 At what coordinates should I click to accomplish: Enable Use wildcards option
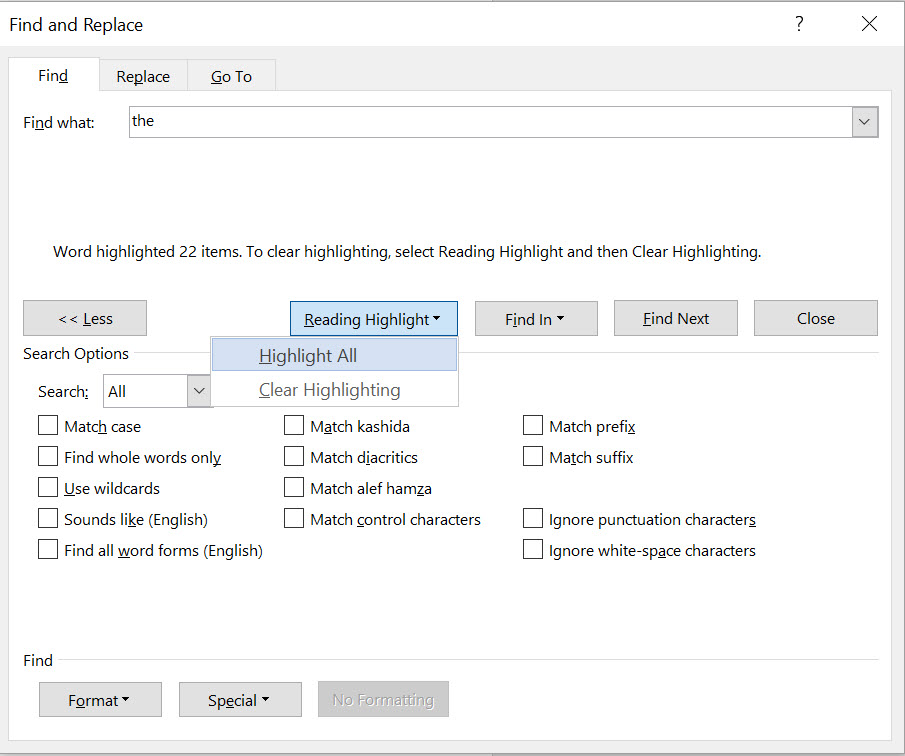[x=48, y=488]
